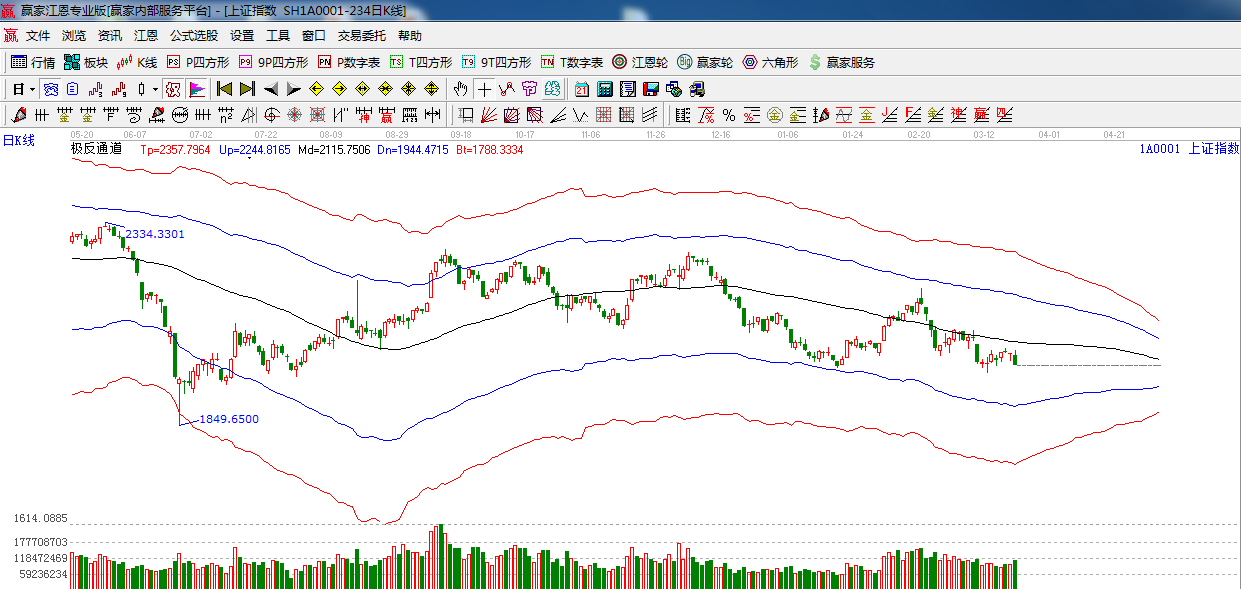
Task: Click the 极反通道 indicator name label
Action: (x=96, y=149)
